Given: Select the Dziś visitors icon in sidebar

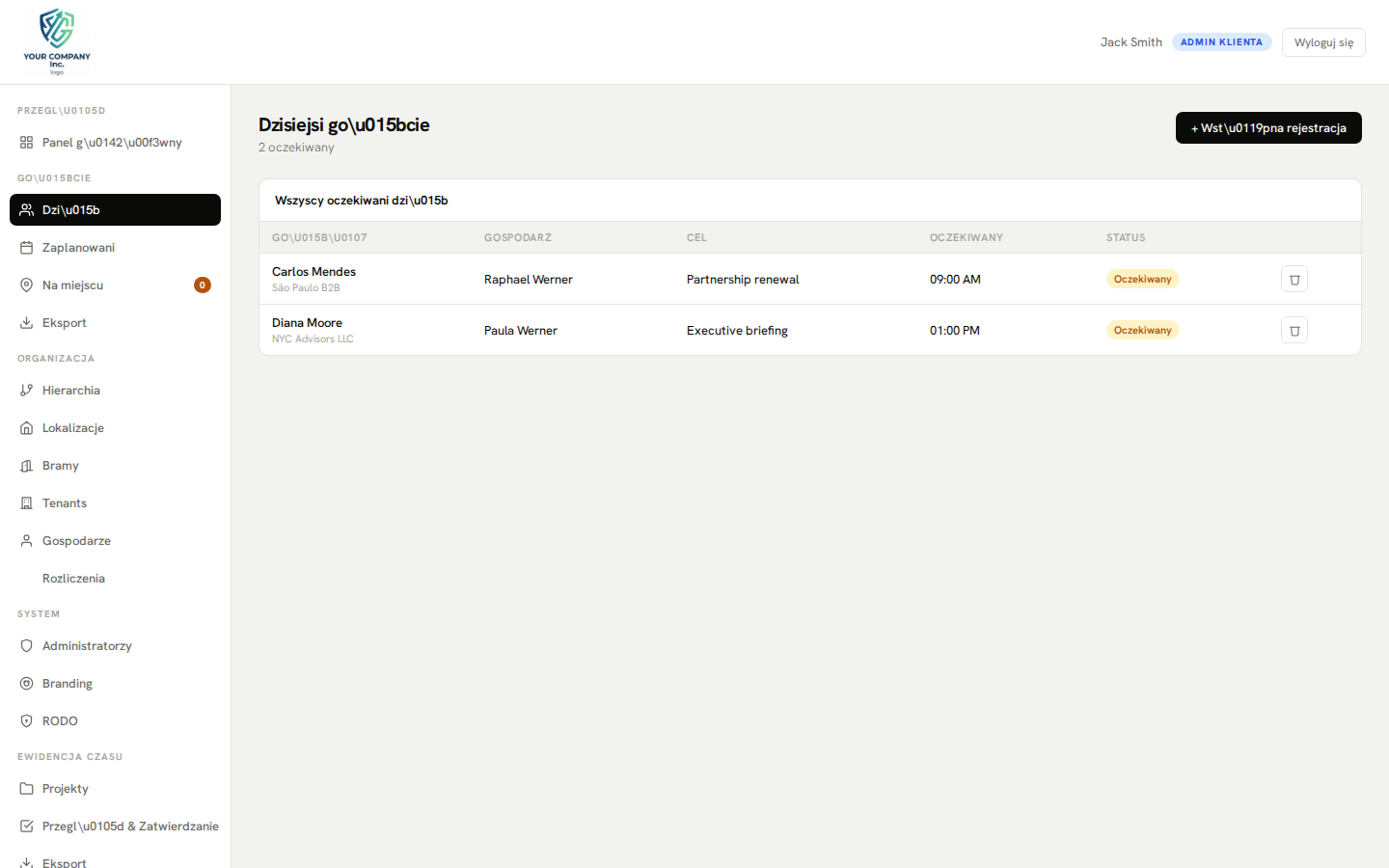Looking at the screenshot, I should [x=26, y=209].
